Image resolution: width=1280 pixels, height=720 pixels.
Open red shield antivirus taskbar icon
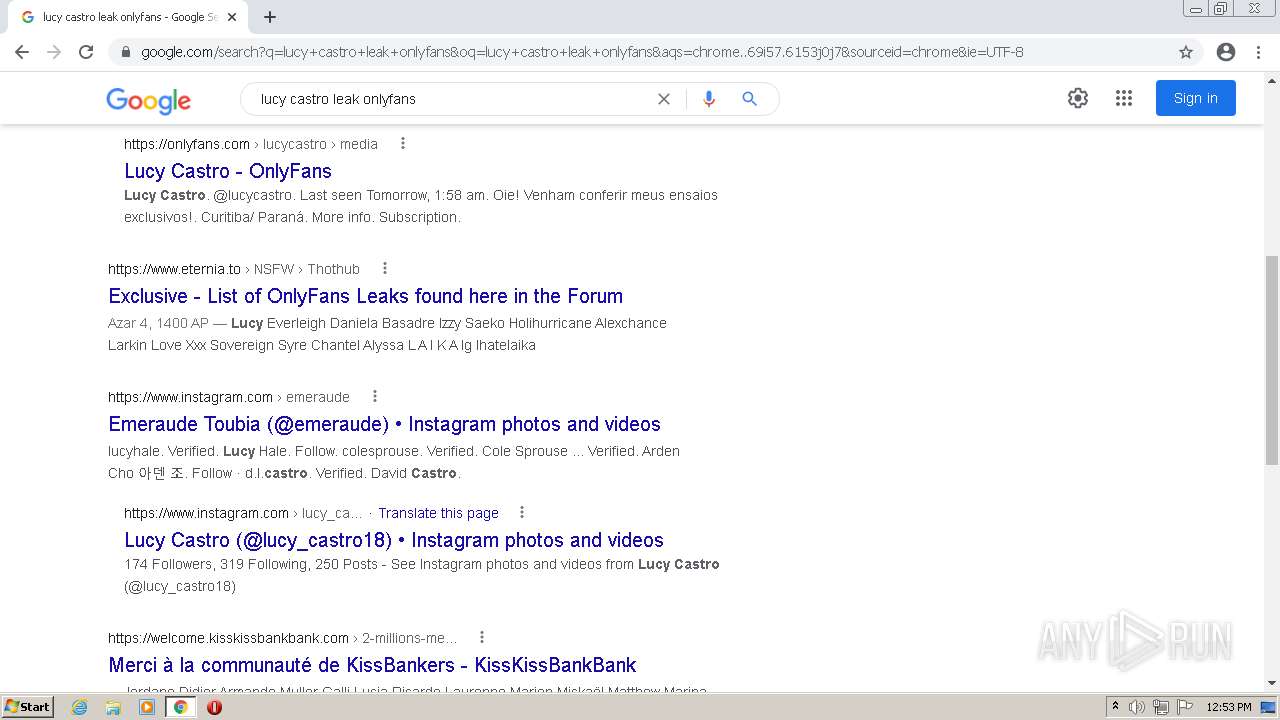214,707
